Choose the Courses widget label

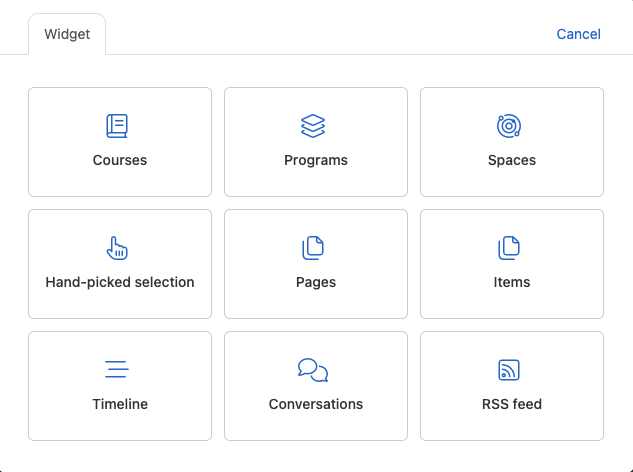click(x=120, y=160)
